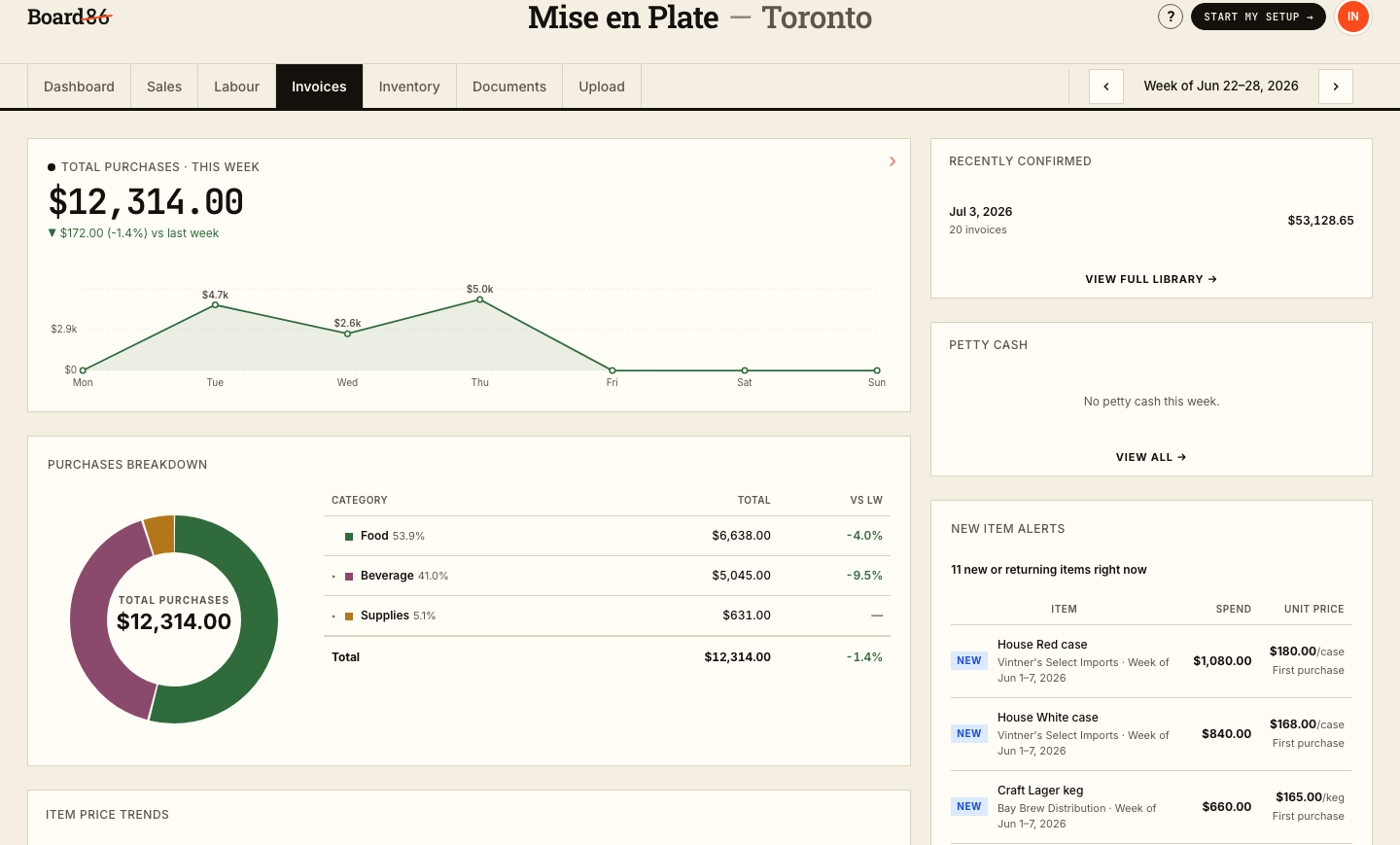The image size is (1400, 845).
Task: Click the Beverage total $5,045.00
Action: (741, 576)
